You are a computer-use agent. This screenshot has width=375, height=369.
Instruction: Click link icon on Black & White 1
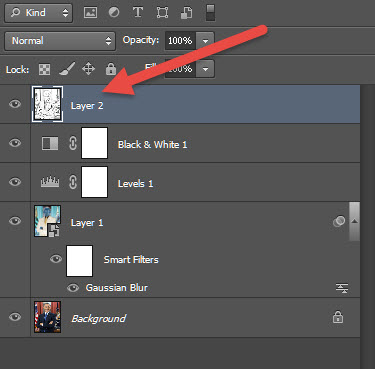[x=73, y=143]
